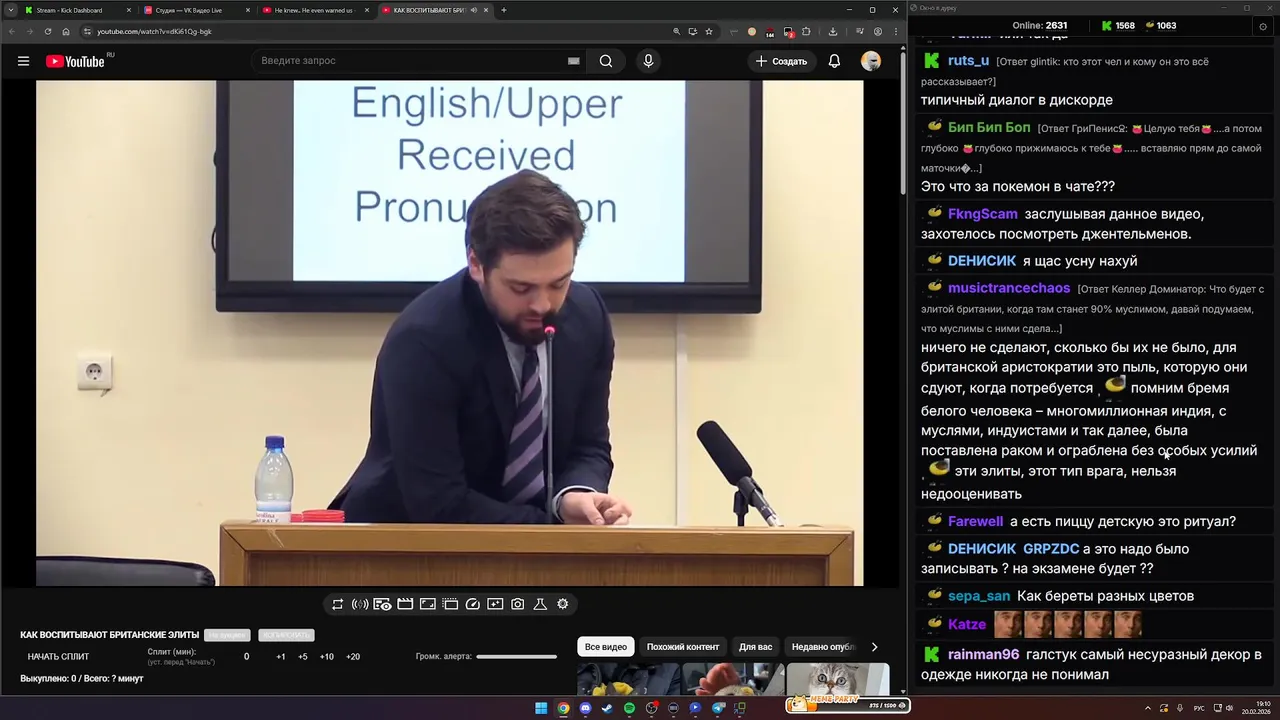Screen dimensions: 1280x720
Task: Take a screenshot with the camera icon
Action: (518, 604)
